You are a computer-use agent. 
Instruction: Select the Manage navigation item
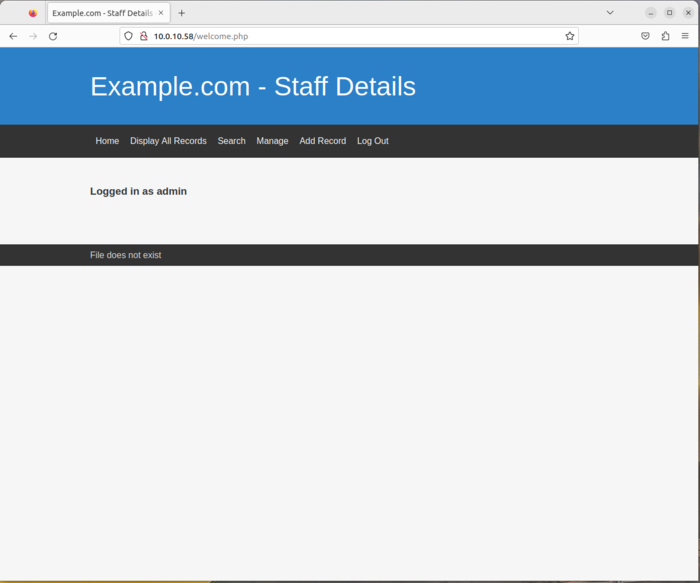[x=272, y=141]
